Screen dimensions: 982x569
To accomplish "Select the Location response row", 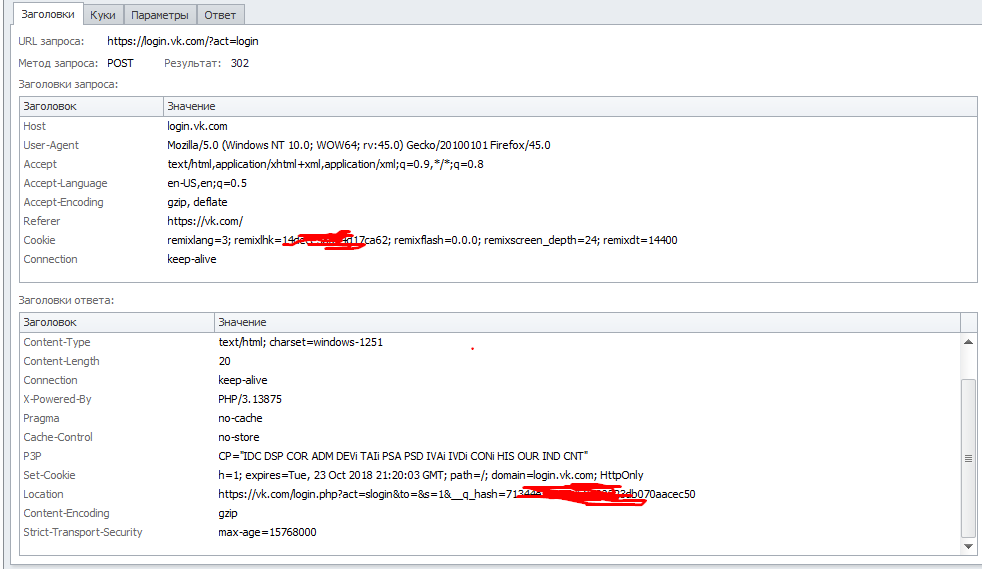I will tap(490, 495).
